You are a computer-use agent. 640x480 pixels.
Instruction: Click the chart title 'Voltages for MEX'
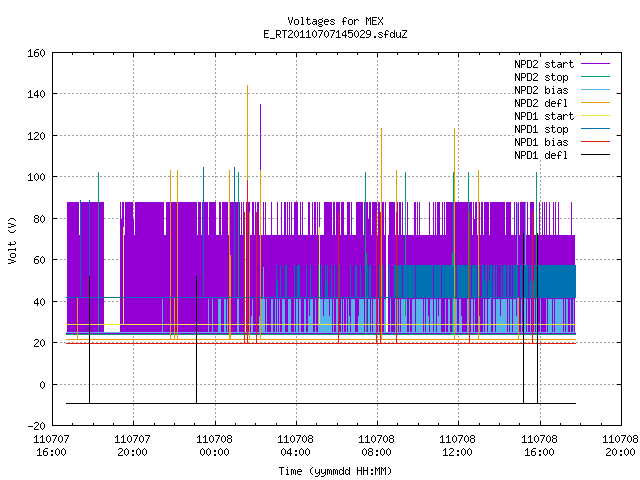pos(335,21)
